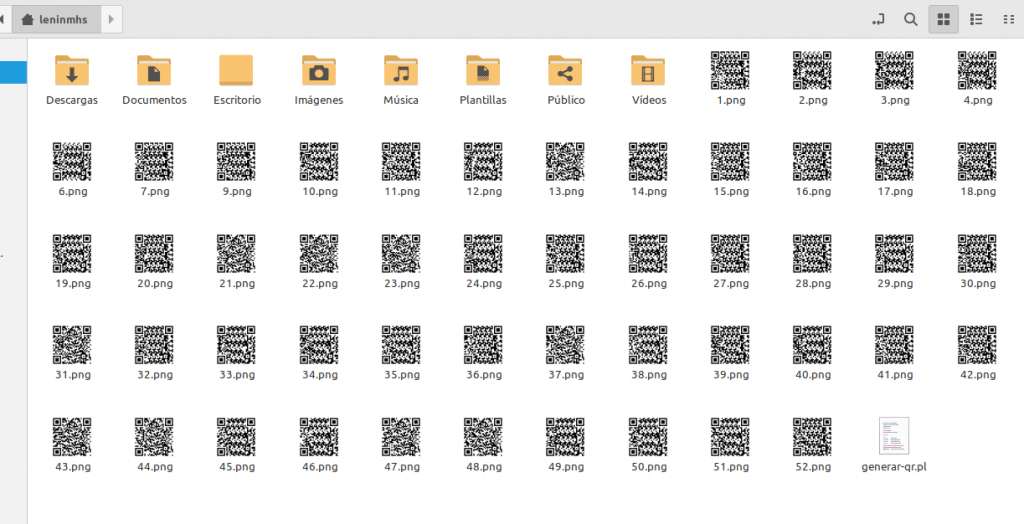Open the Descargas folder
The image size is (1024, 524).
pos(72,71)
